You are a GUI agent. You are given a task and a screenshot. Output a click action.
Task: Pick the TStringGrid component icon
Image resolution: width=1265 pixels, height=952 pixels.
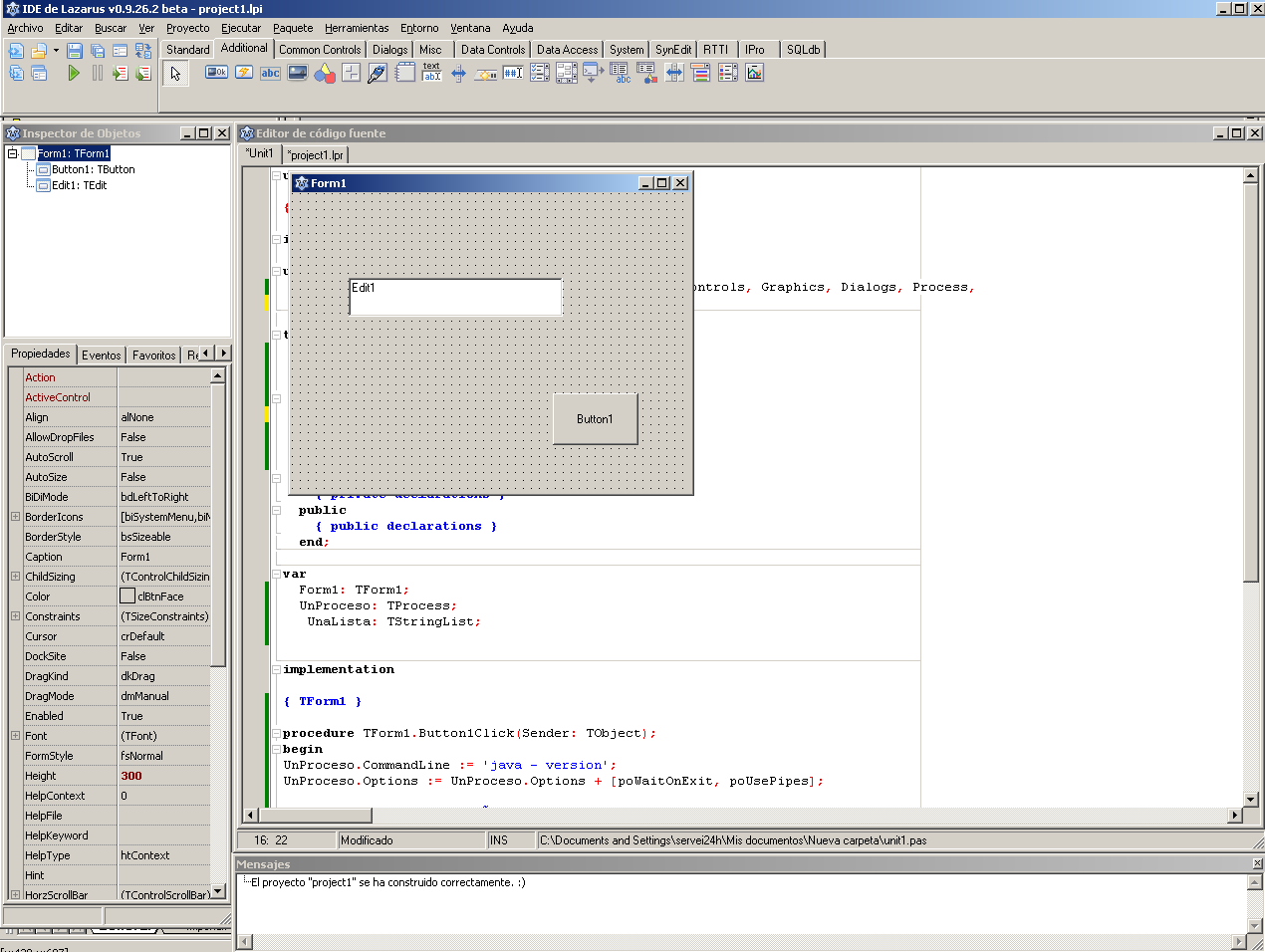coord(620,73)
